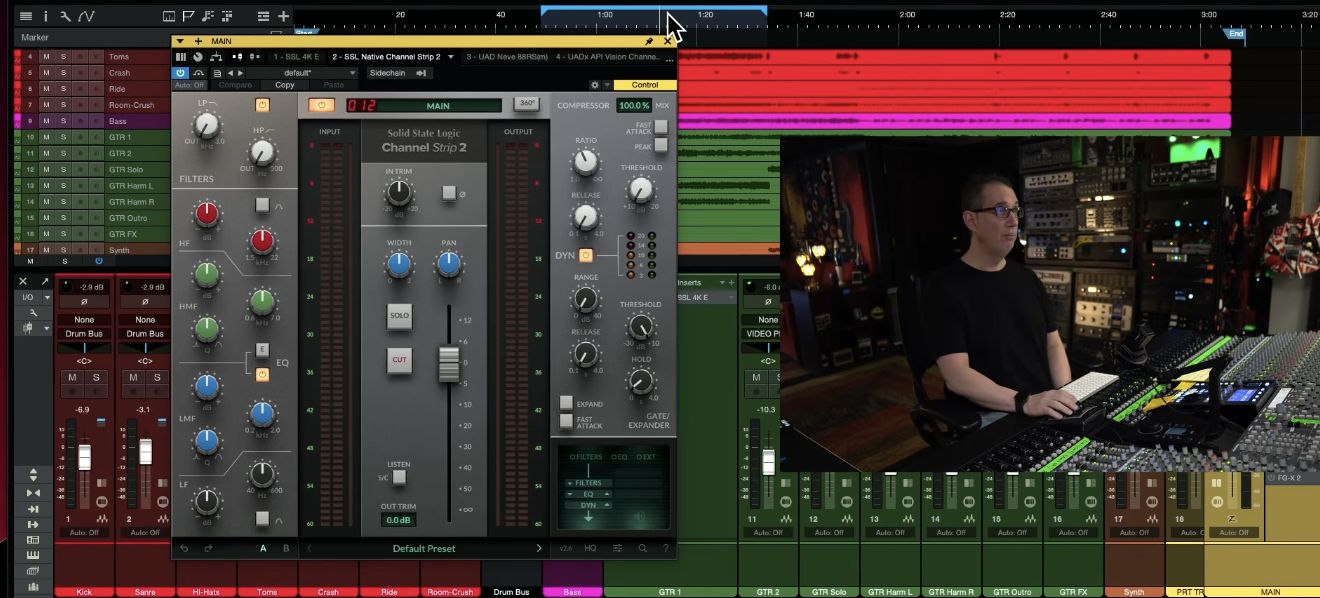1320x598 pixels.
Task: Open the first channel's None input dropdown
Action: (x=84, y=320)
